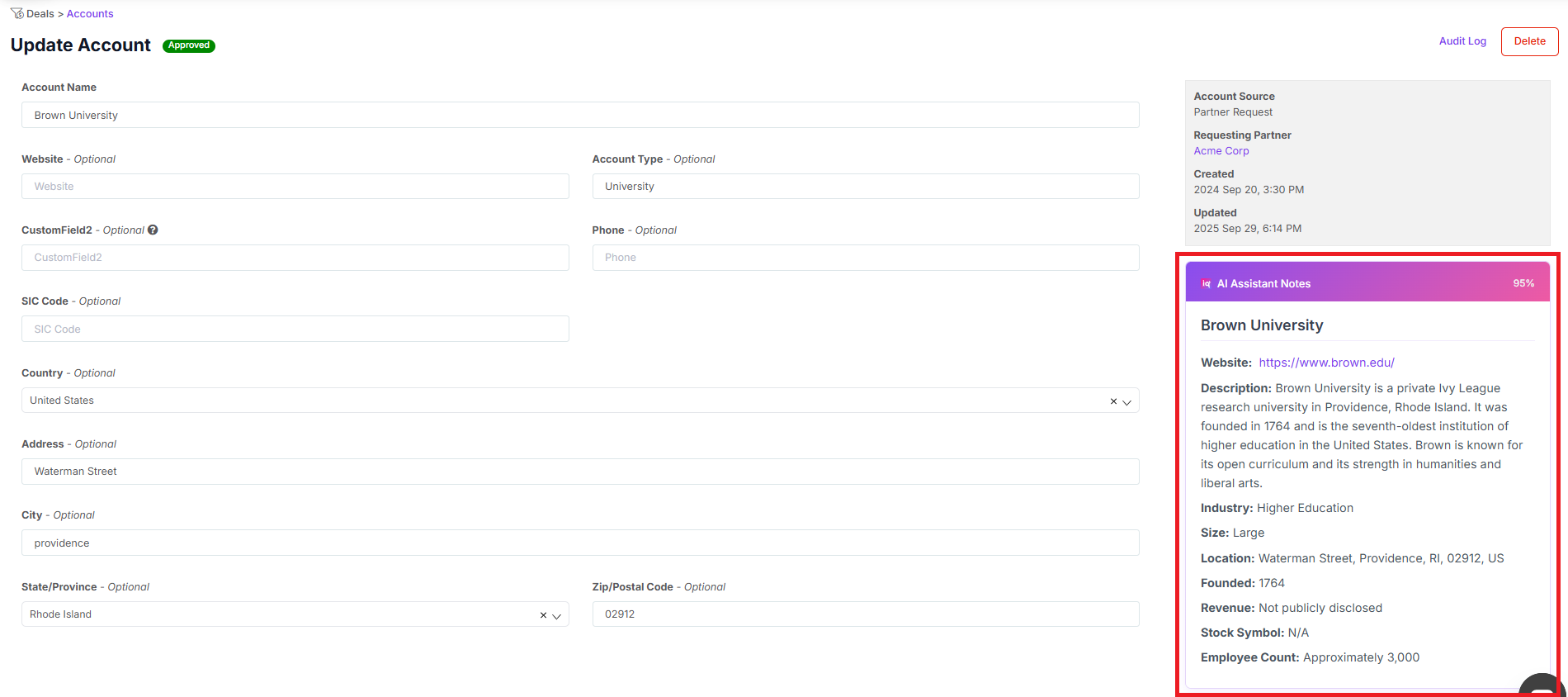Viewport: 1568px width, 697px height.
Task: Visit the https://www.brown.edu/ link
Action: (x=1326, y=363)
